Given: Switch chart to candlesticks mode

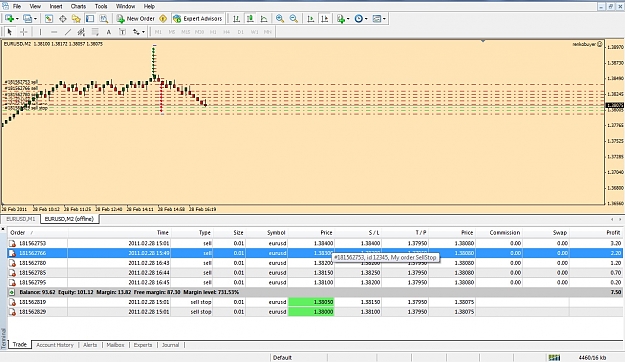Looking at the screenshot, I should 250,19.
